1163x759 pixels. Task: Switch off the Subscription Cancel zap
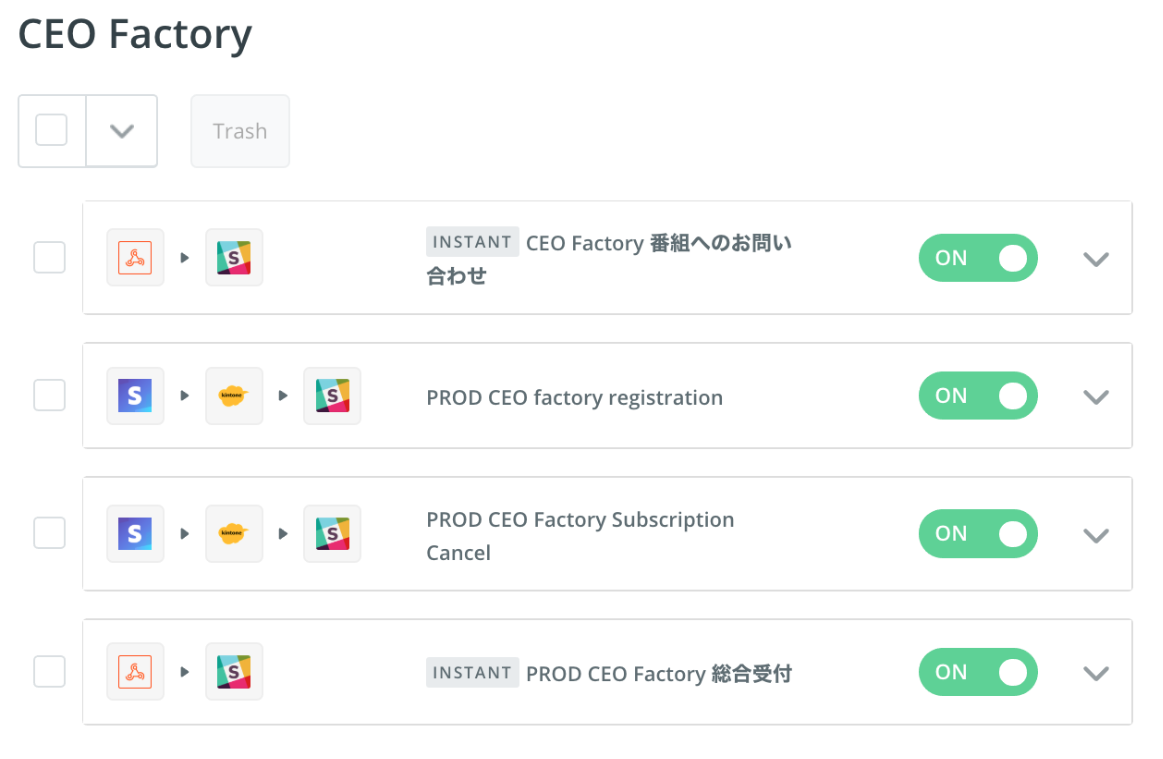point(978,533)
